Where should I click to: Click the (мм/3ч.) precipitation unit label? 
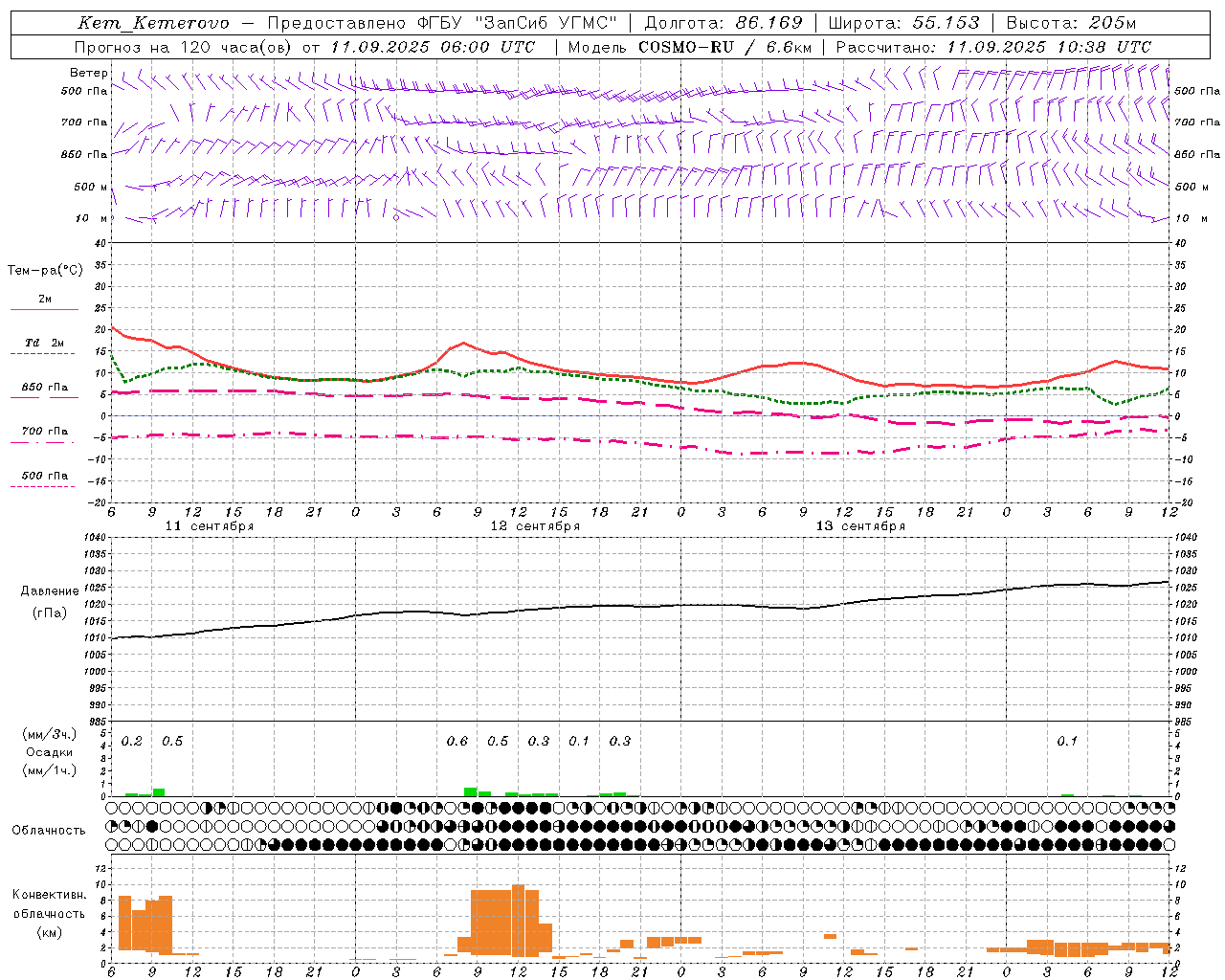click(49, 735)
